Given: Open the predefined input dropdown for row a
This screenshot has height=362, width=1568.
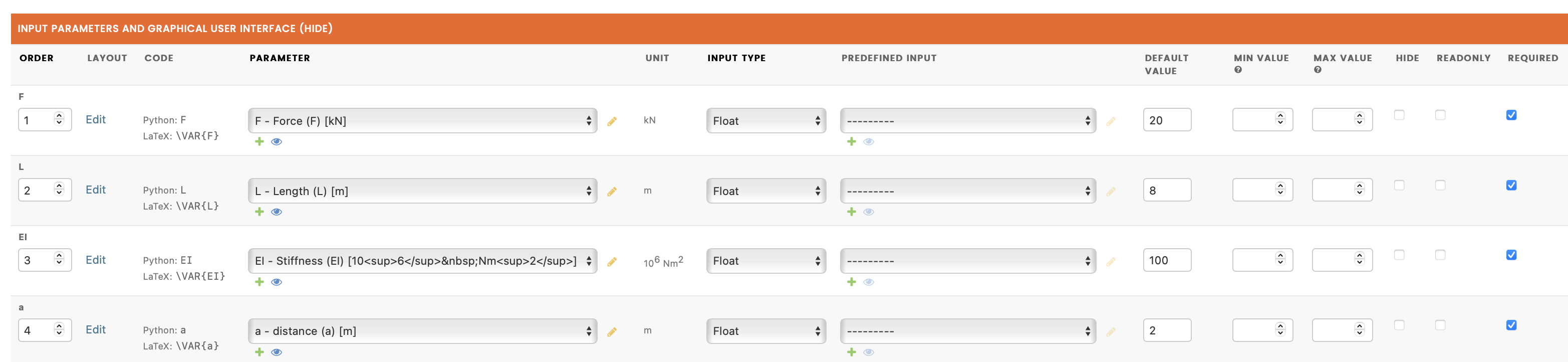Looking at the screenshot, I should [x=968, y=331].
